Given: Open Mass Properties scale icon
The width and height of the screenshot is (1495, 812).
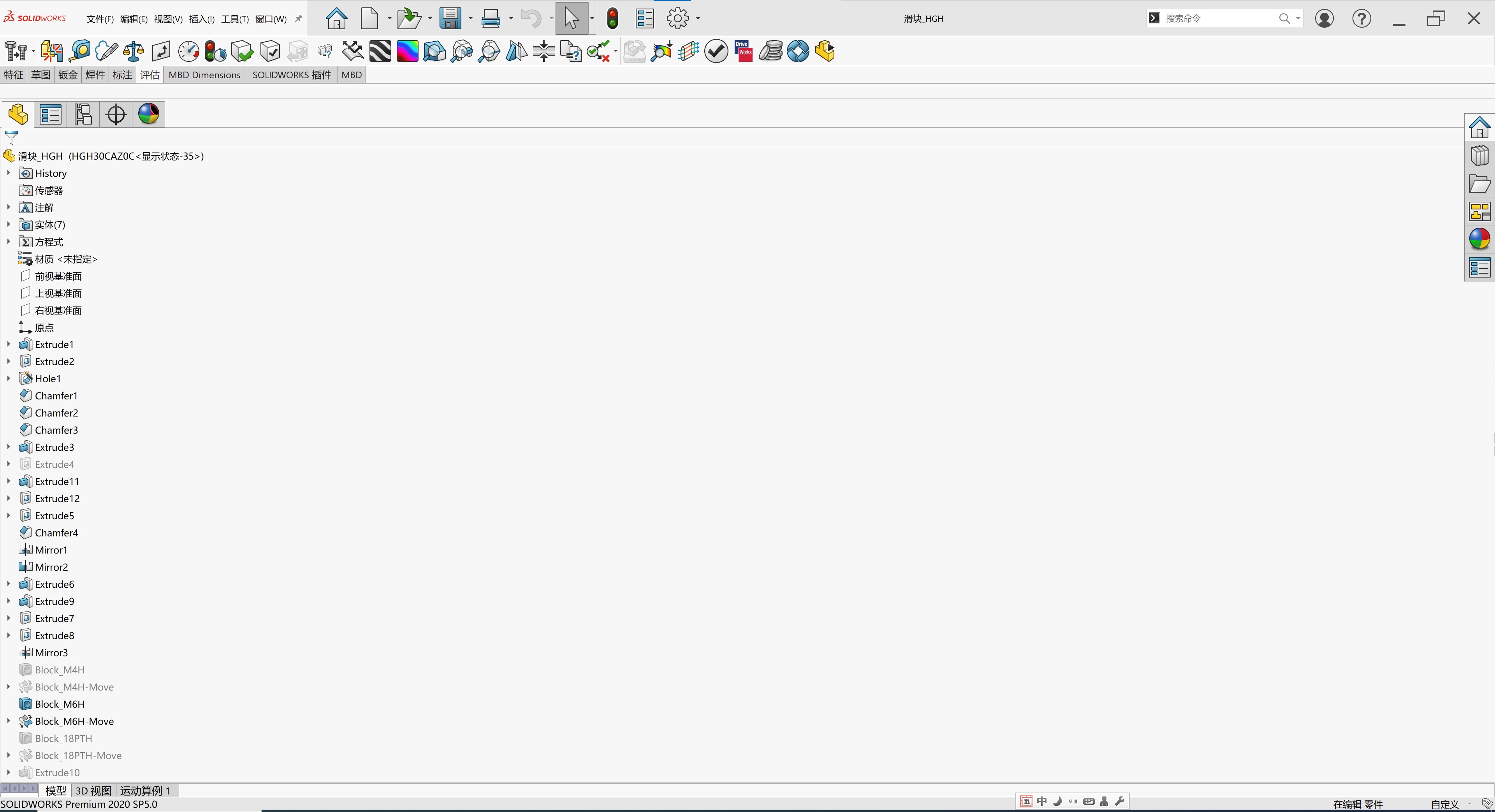Looking at the screenshot, I should coord(134,51).
